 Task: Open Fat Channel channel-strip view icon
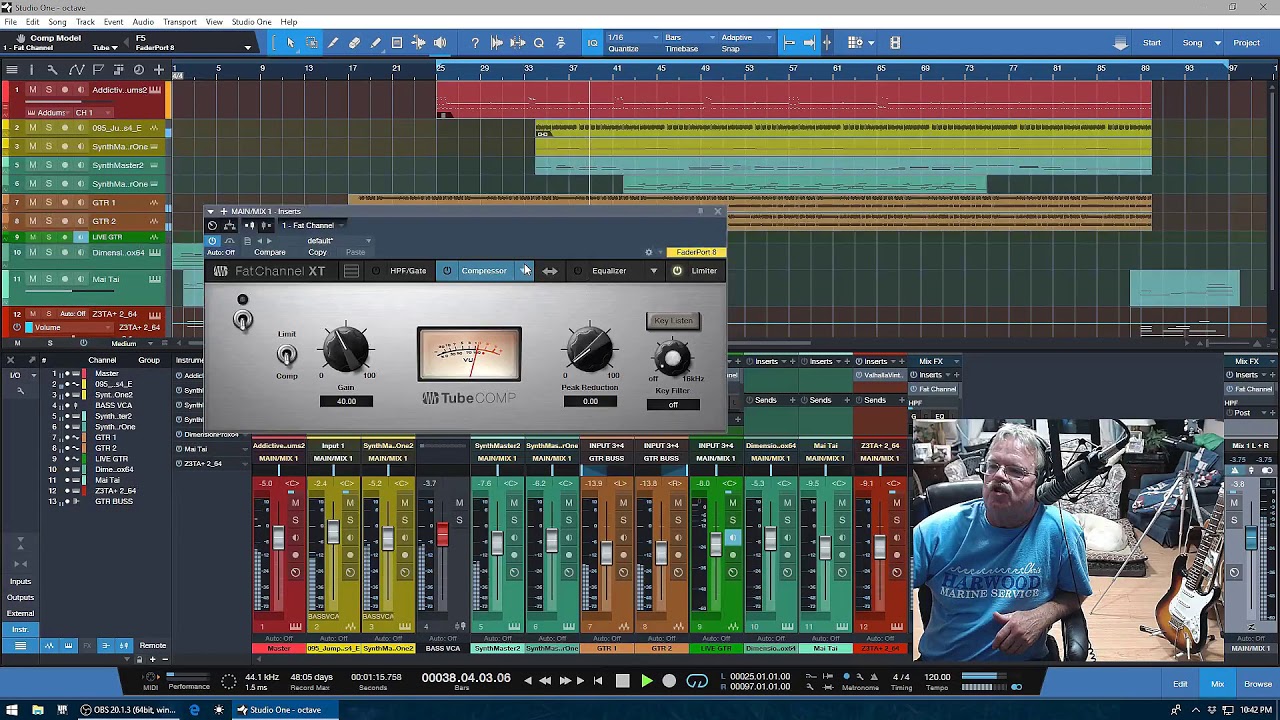(351, 271)
